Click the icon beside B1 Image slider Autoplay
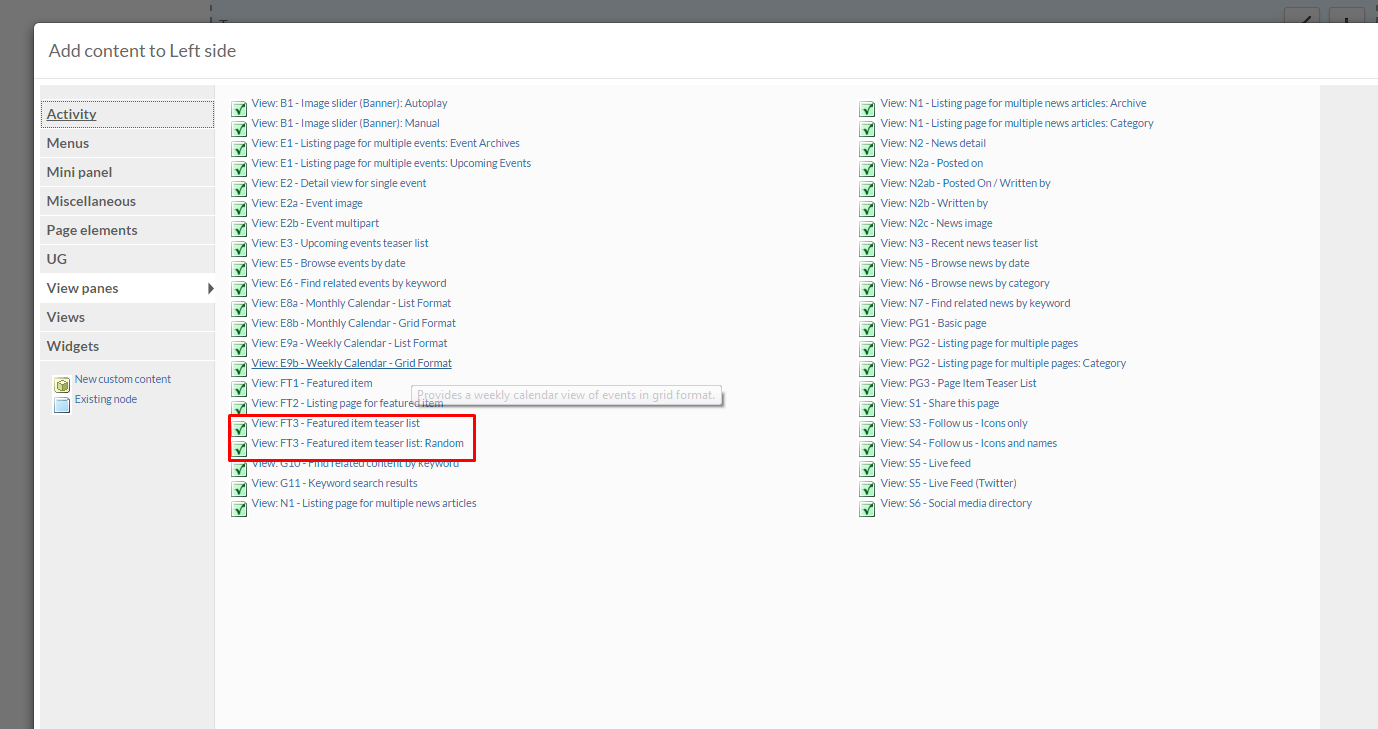This screenshot has height=729, width=1378. [x=239, y=109]
